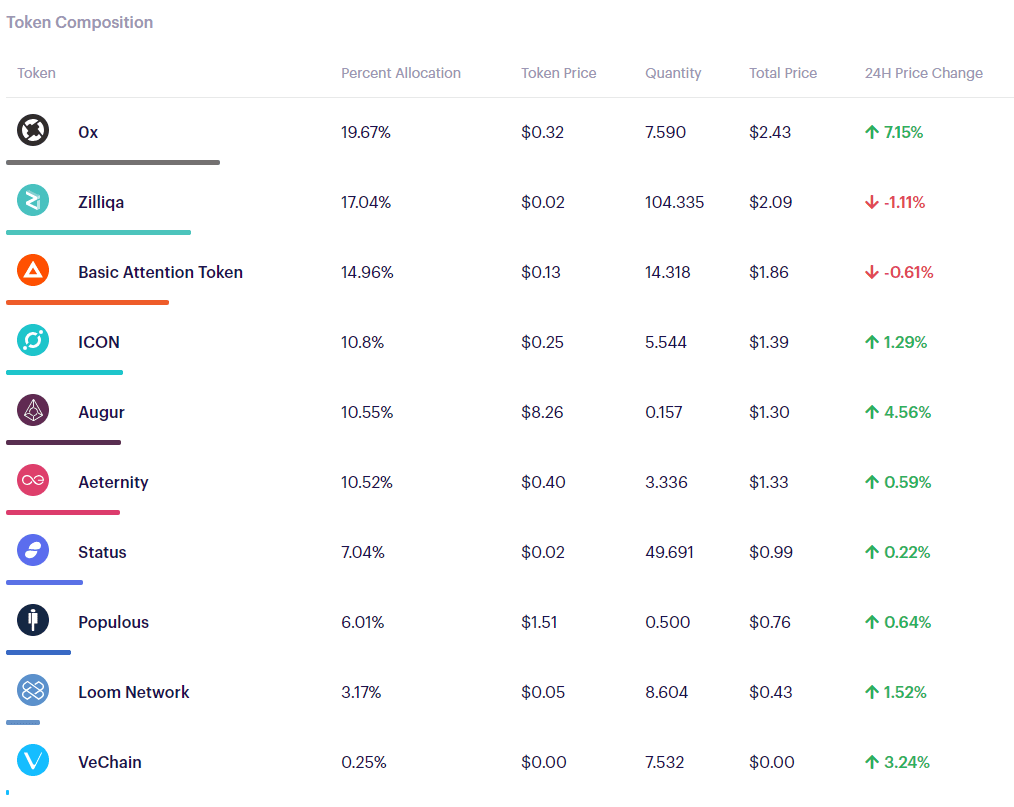Image resolution: width=1014 pixels, height=807 pixels.
Task: Click the orange Basic Attention Token allocation bar
Action: click(87, 302)
